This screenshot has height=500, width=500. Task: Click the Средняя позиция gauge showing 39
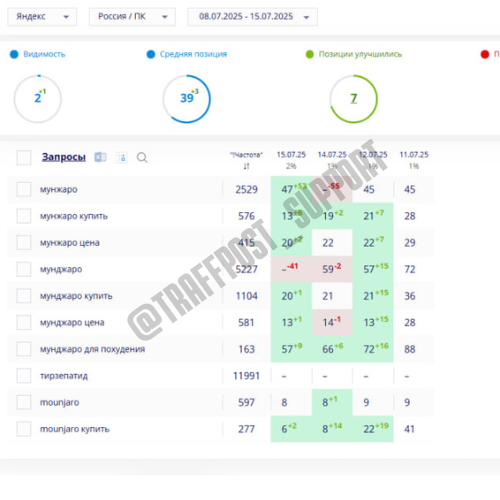pos(187,99)
